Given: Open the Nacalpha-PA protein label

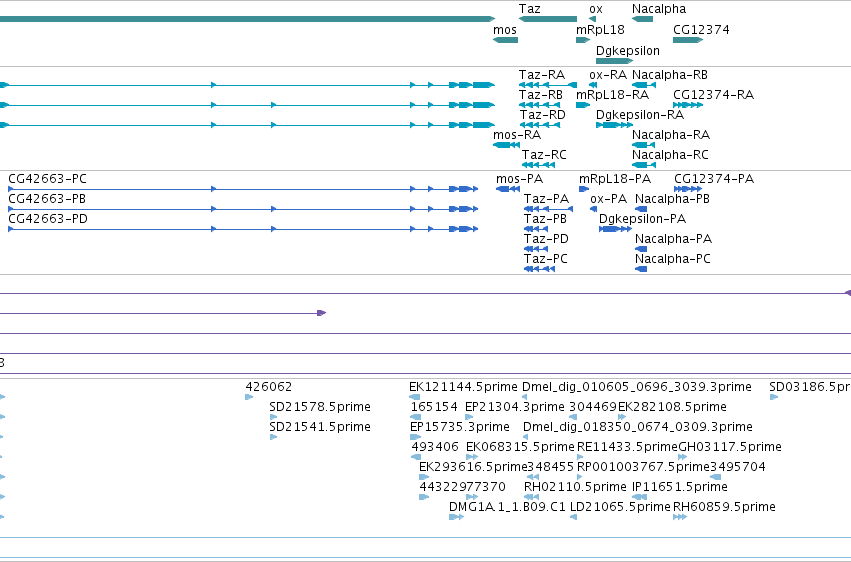Looking at the screenshot, I should [674, 239].
